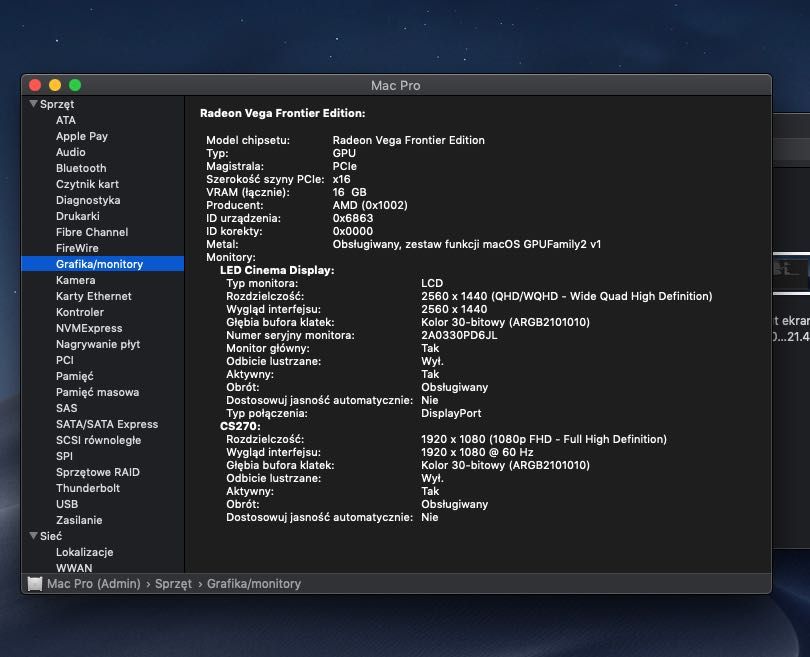Image resolution: width=810 pixels, height=657 pixels.
Task: Open the Zasilanie entry
Action: [x=79, y=520]
